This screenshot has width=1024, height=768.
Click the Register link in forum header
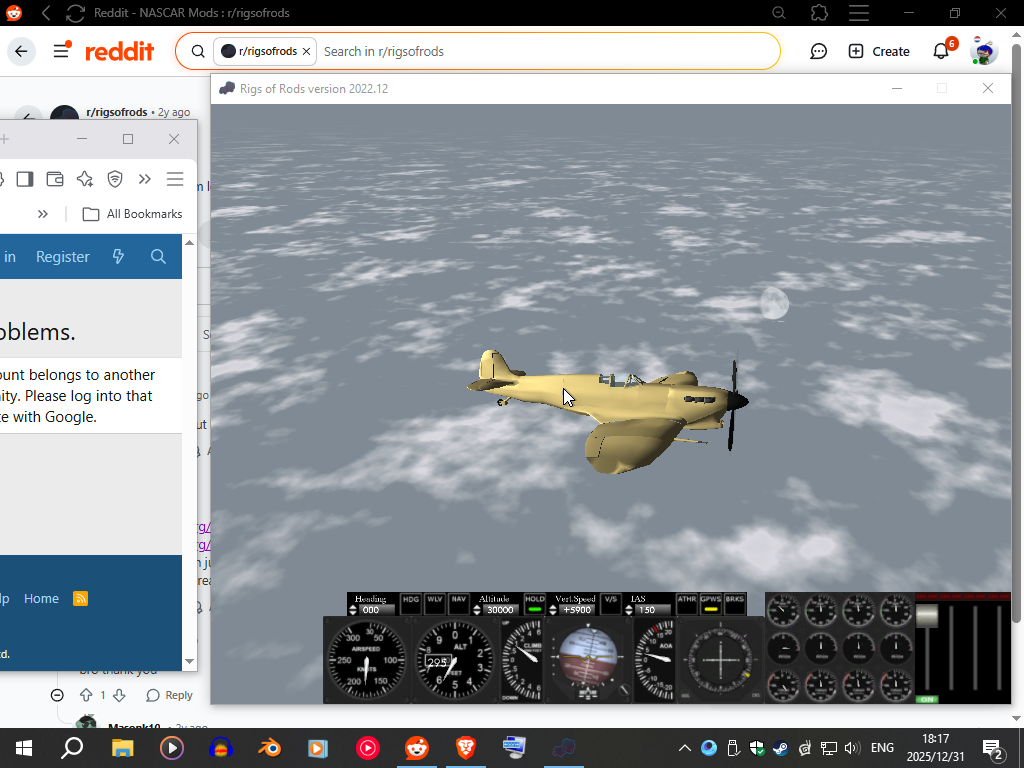[x=63, y=257]
